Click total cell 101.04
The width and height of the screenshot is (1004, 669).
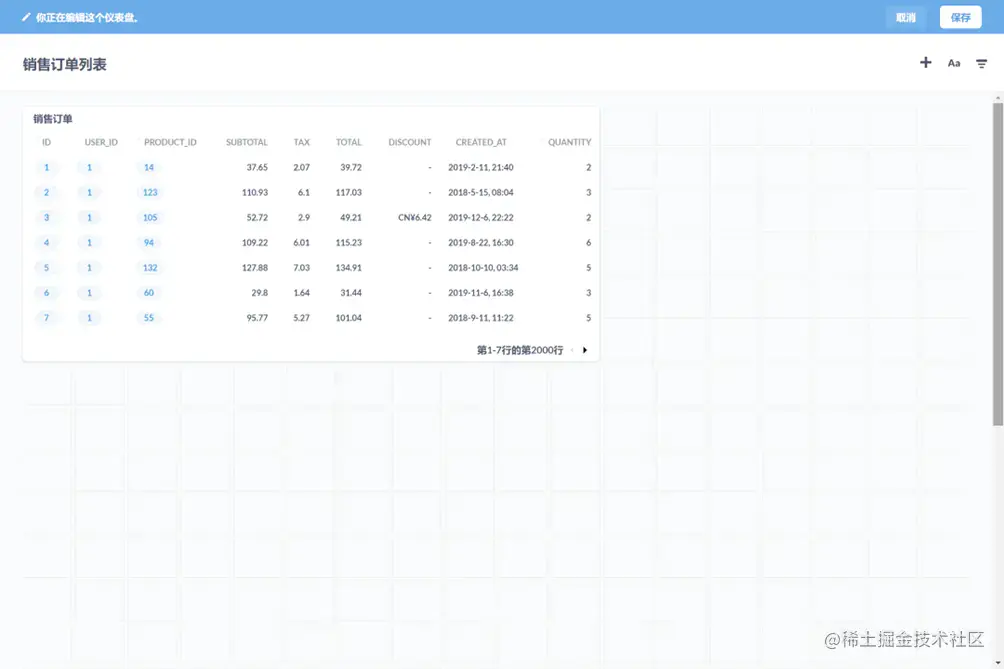tap(349, 318)
